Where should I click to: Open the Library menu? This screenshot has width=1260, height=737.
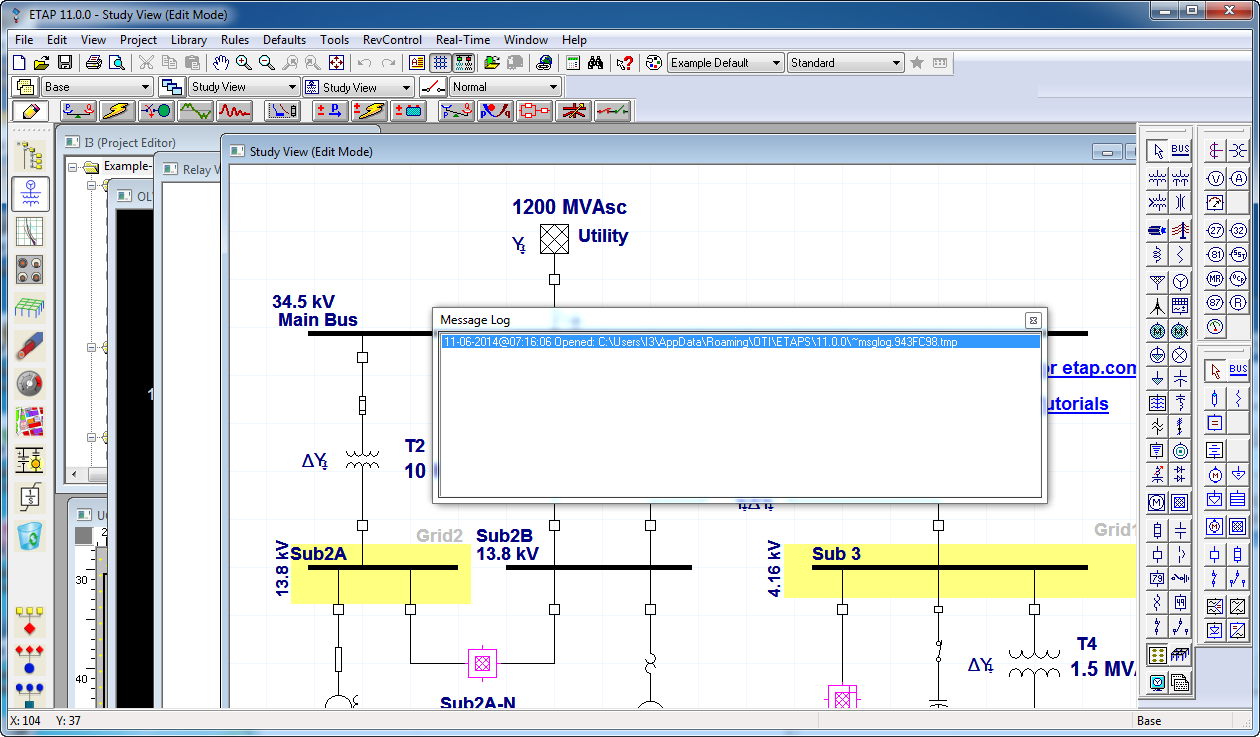point(188,40)
